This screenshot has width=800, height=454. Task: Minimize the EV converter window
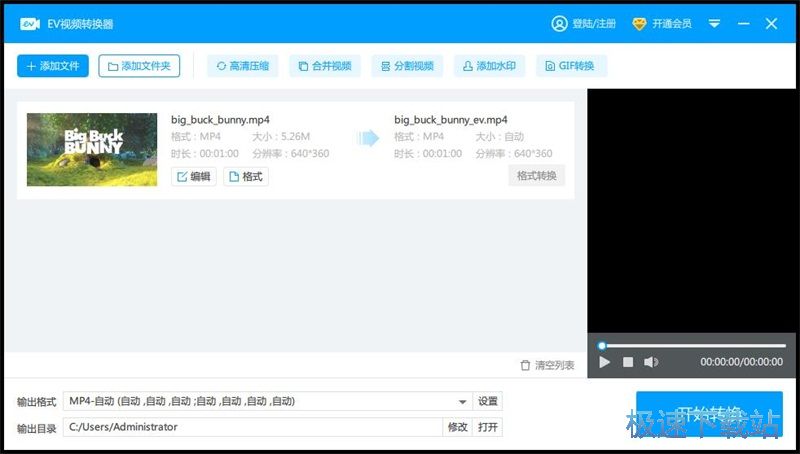tap(744, 23)
